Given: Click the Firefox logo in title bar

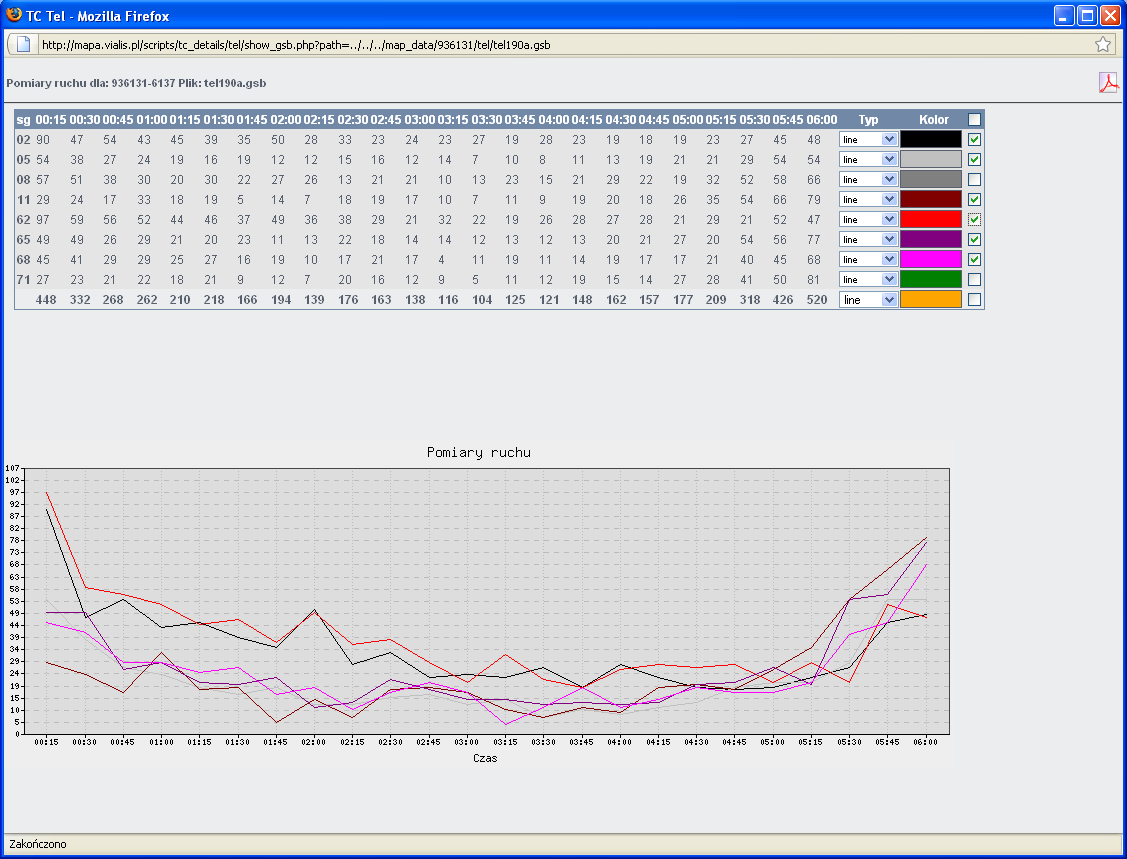Looking at the screenshot, I should [x=14, y=14].
